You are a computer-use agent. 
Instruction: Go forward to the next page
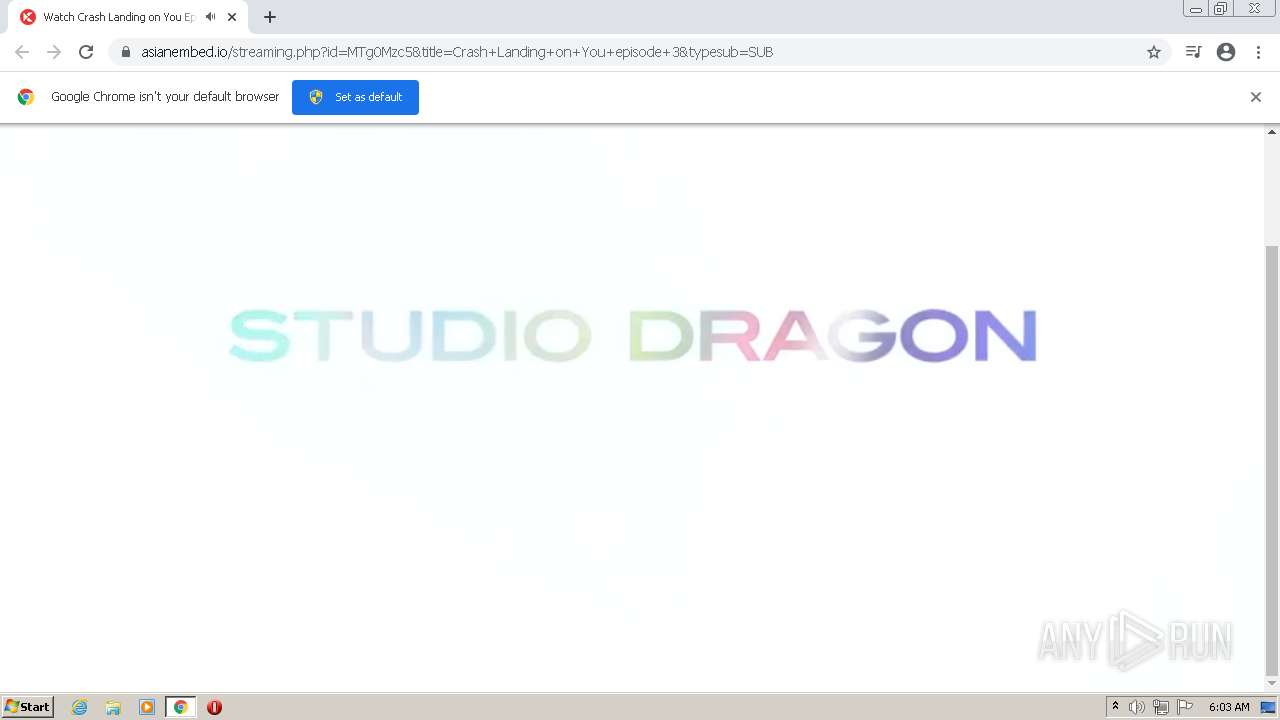[x=54, y=52]
